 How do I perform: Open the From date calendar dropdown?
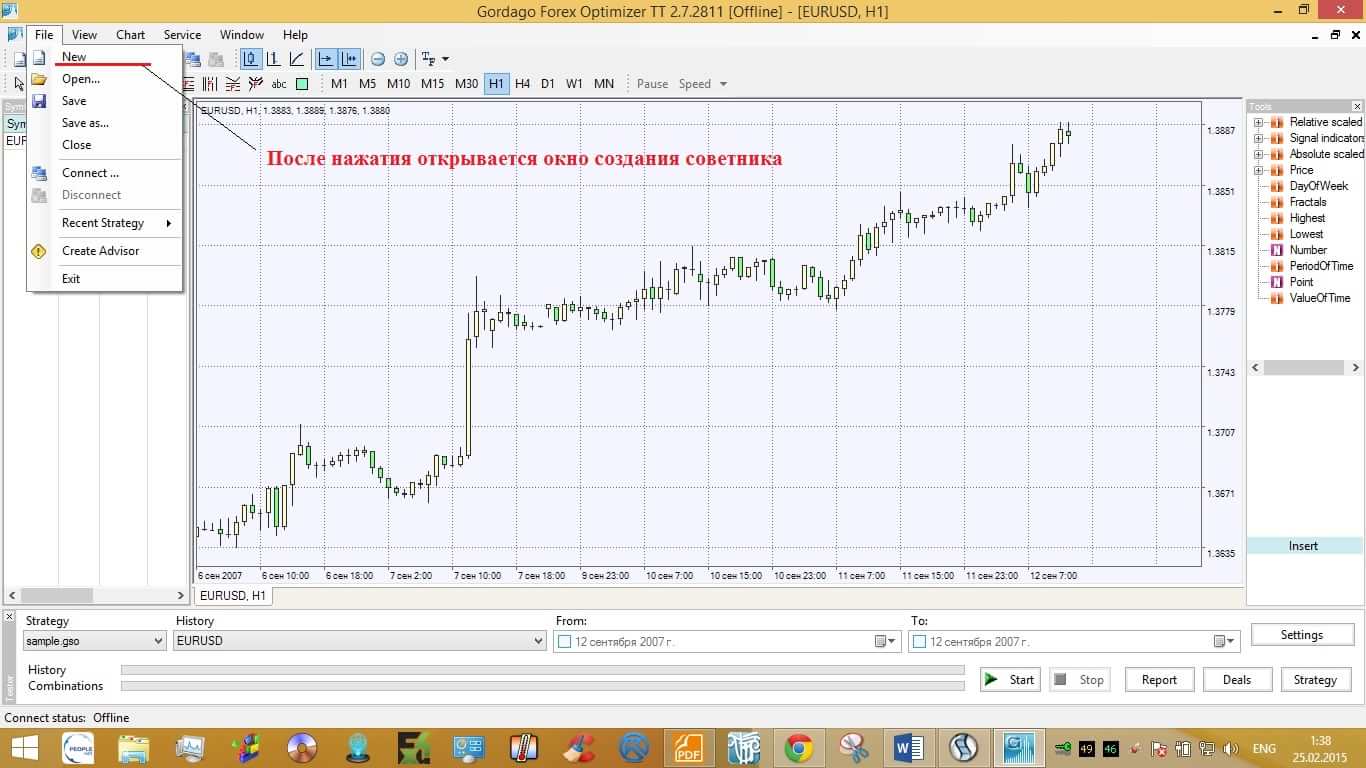click(886, 641)
